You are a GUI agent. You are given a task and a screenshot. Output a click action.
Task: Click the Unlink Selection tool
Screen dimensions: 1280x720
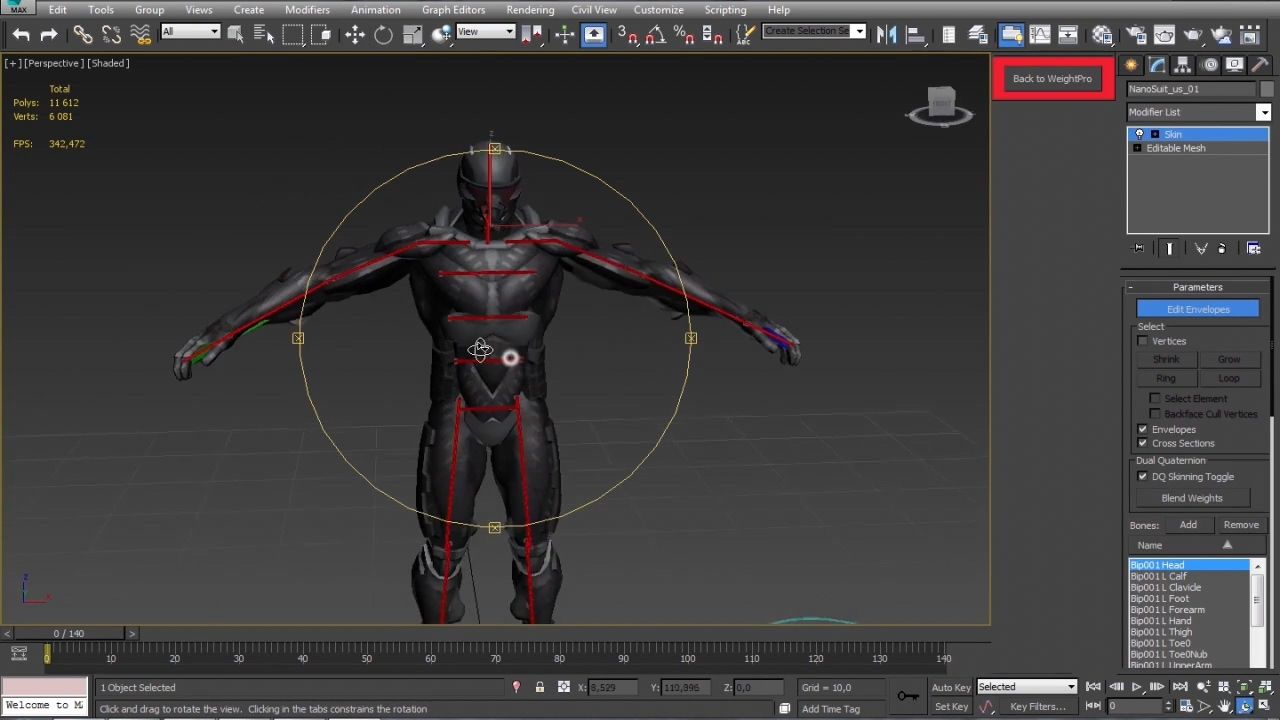111,35
